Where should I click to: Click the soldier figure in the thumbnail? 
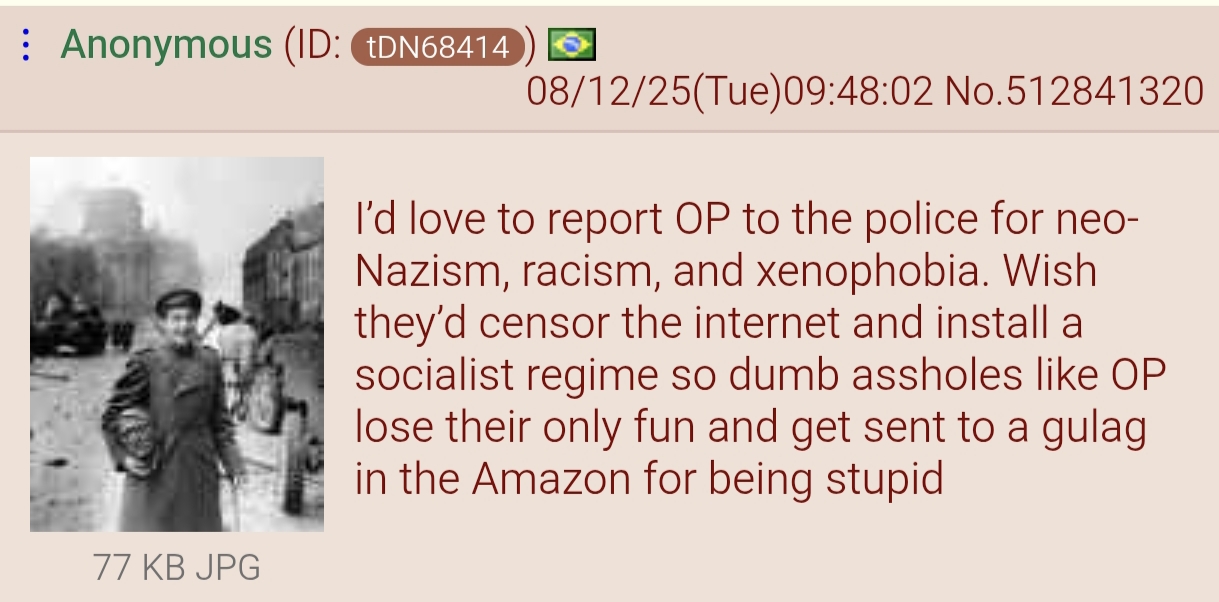tap(170, 410)
